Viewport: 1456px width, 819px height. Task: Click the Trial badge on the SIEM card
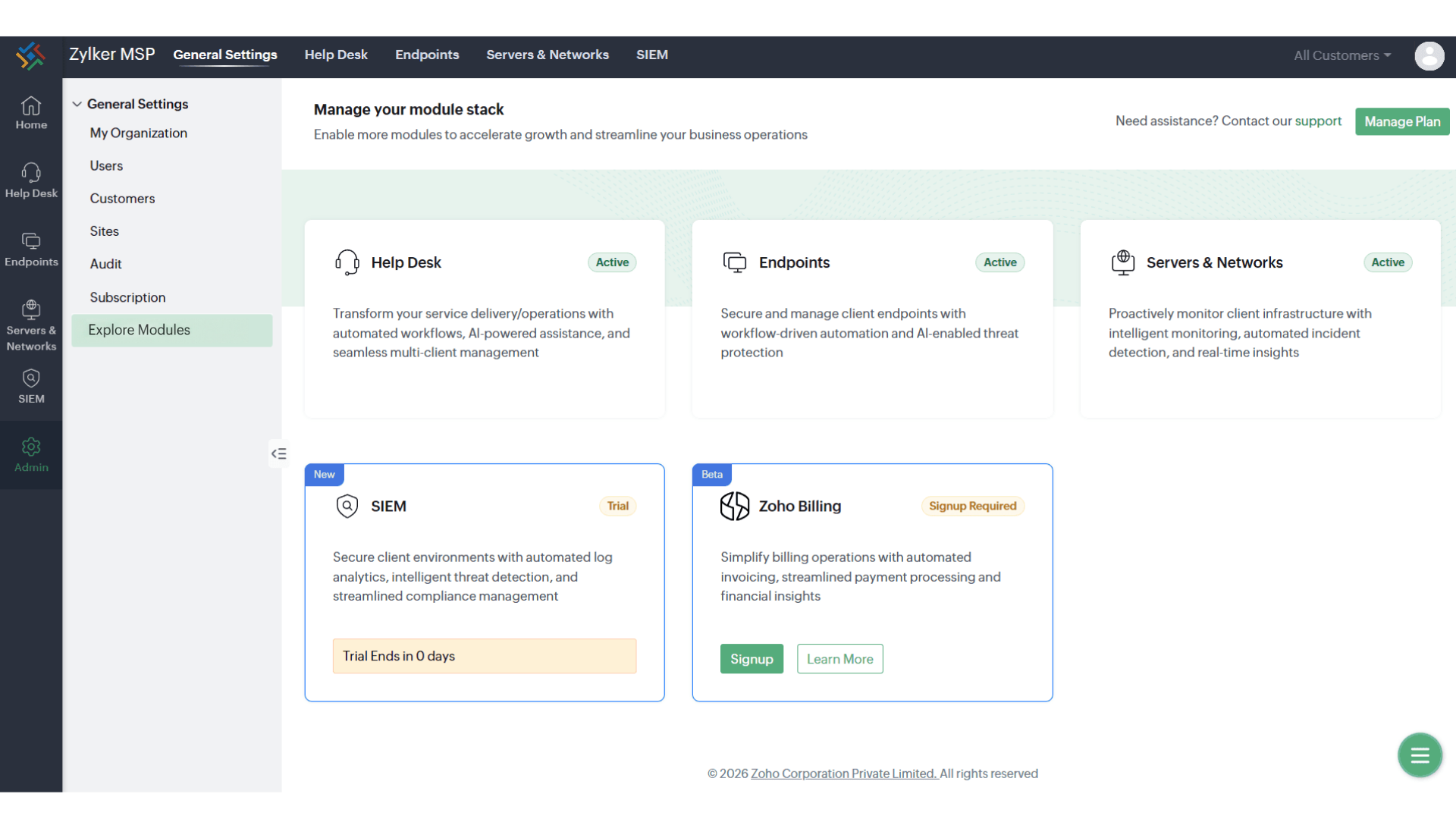pyautogui.click(x=617, y=506)
